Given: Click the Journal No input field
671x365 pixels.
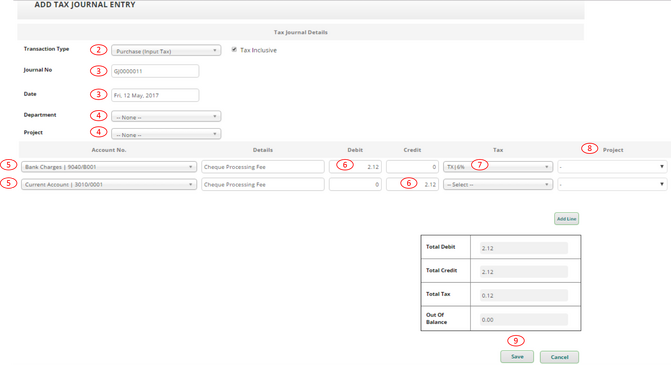Looking at the screenshot, I should point(155,71).
